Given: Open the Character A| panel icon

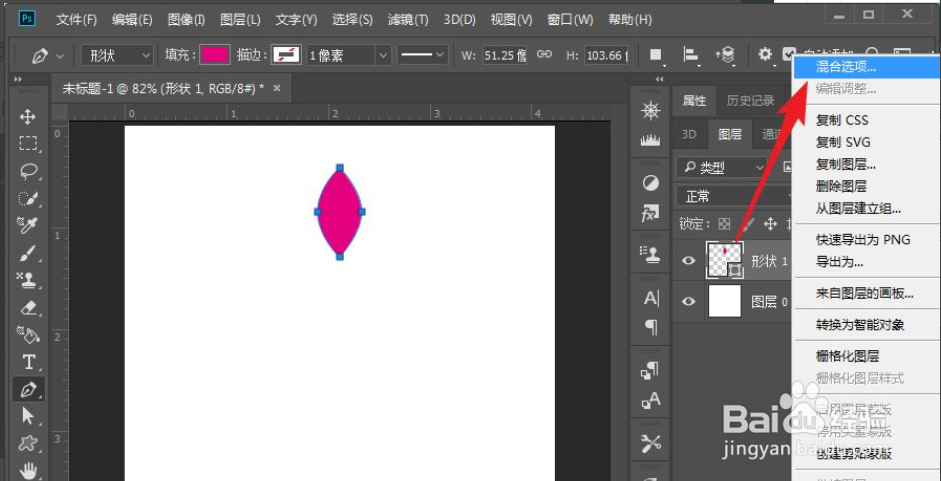Looking at the screenshot, I should [651, 298].
